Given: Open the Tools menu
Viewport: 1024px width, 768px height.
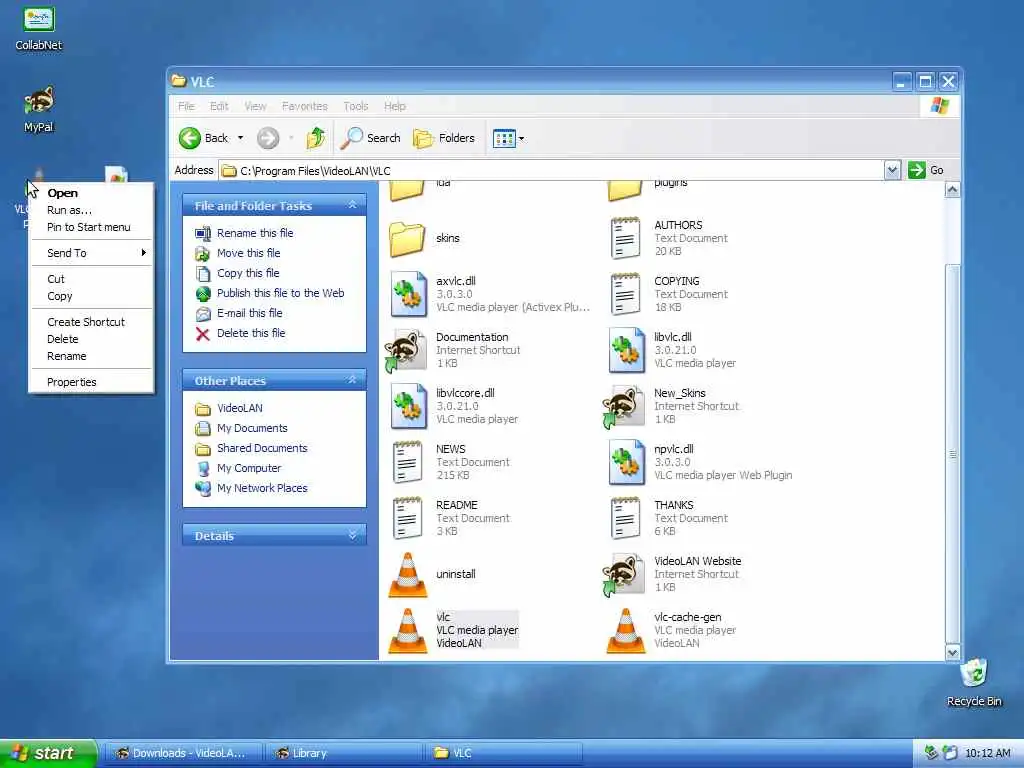Looking at the screenshot, I should click(356, 106).
